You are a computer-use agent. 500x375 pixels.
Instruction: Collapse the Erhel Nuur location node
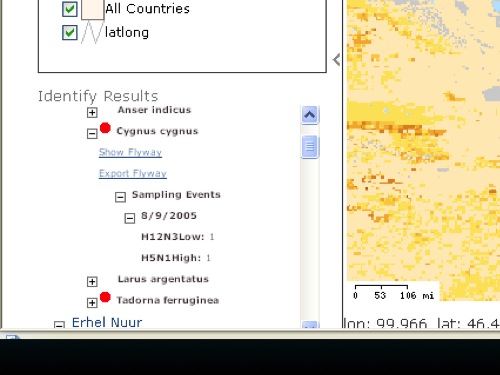[x=59, y=325]
